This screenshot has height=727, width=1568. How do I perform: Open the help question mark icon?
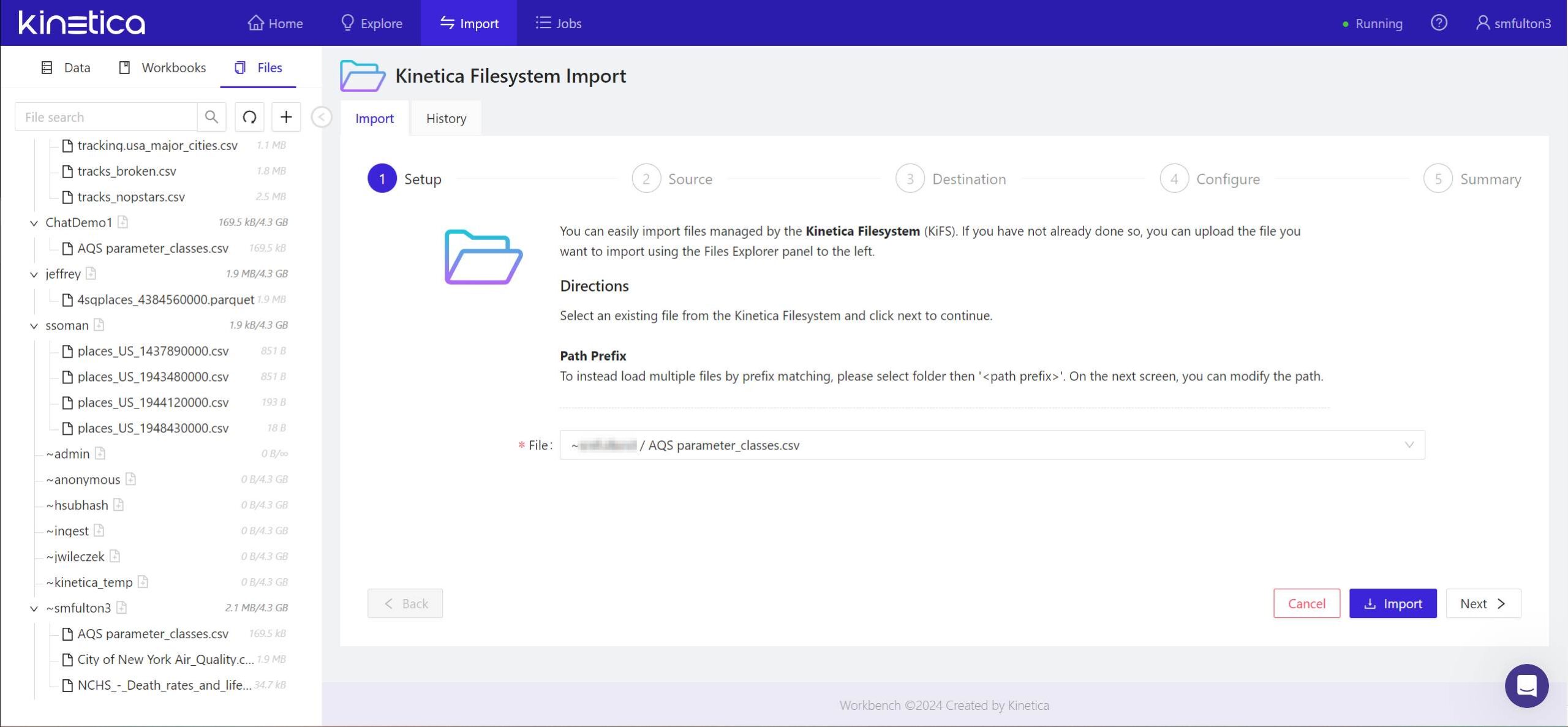coord(1439,23)
